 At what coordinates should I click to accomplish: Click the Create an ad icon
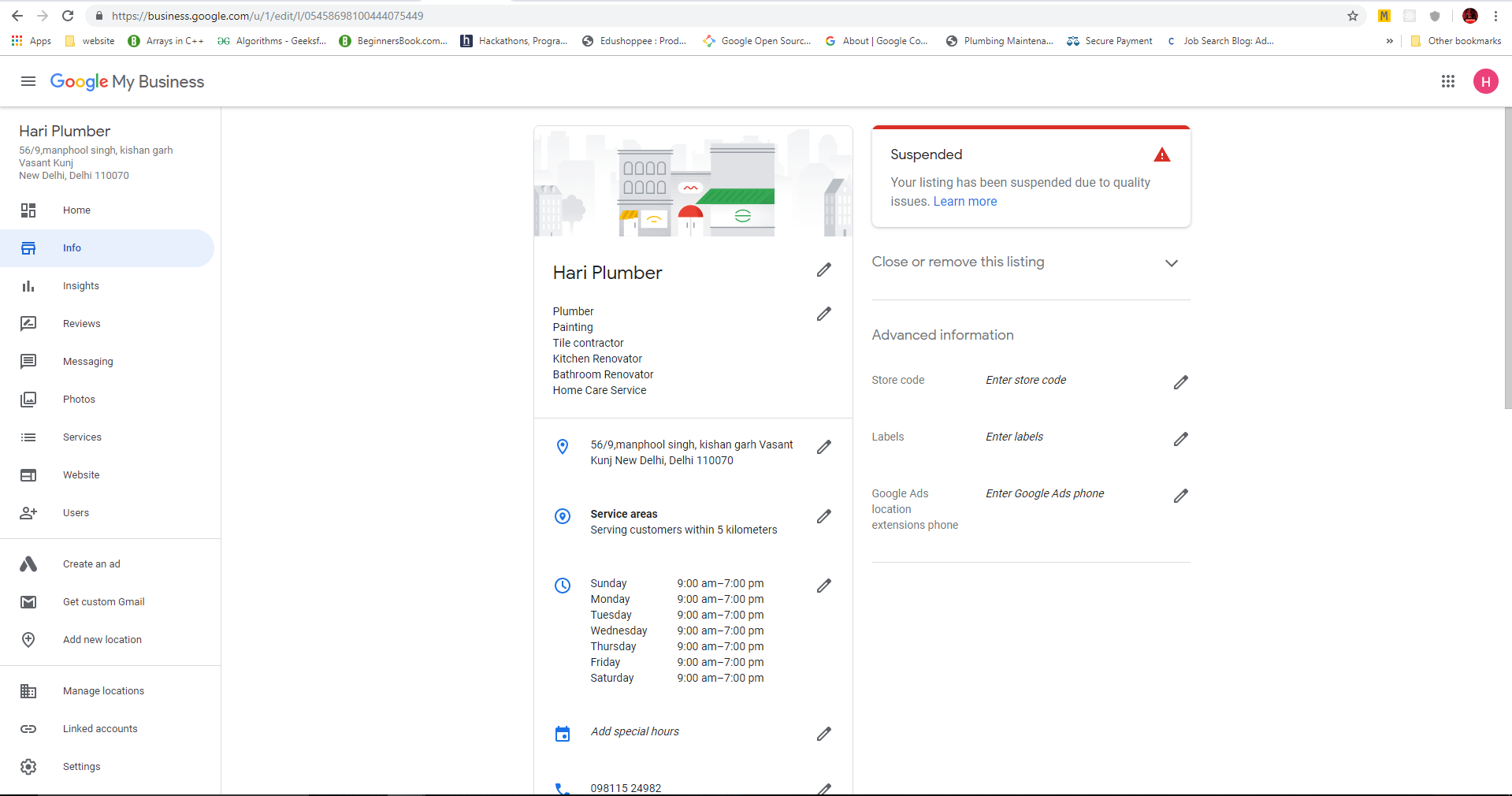pyautogui.click(x=28, y=564)
